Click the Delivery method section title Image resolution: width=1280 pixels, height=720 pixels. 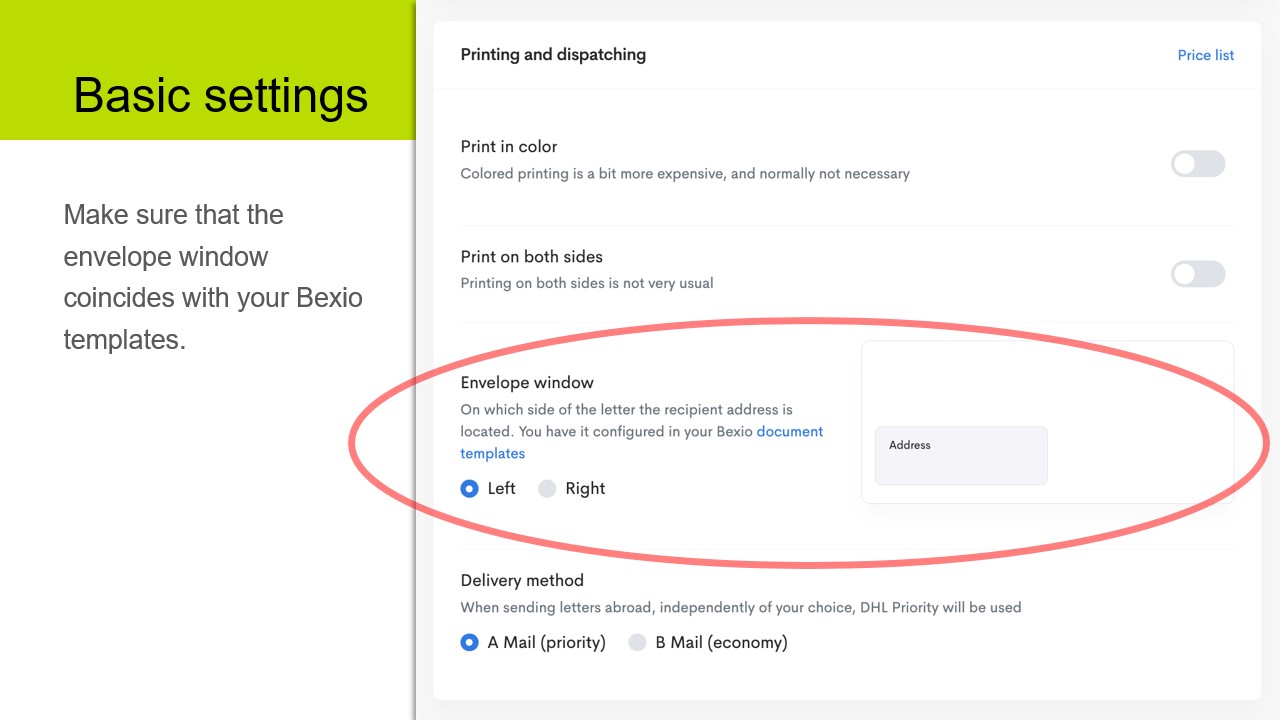pyautogui.click(x=521, y=580)
